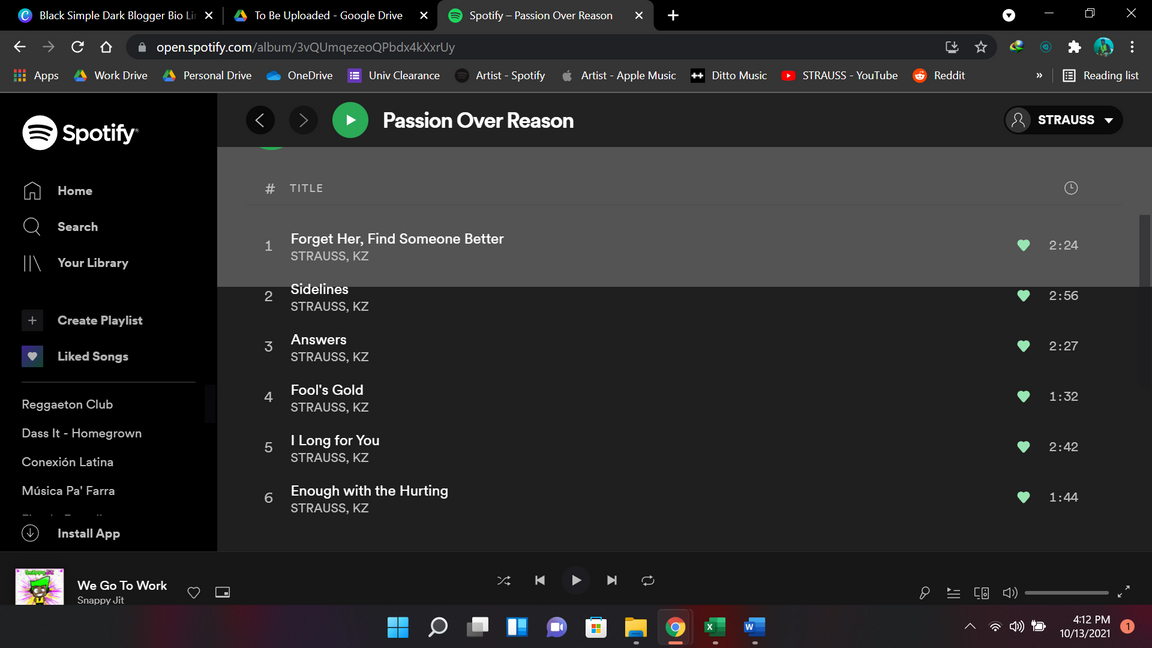Open Your Library in sidebar
1152x648 pixels.
coord(75,263)
